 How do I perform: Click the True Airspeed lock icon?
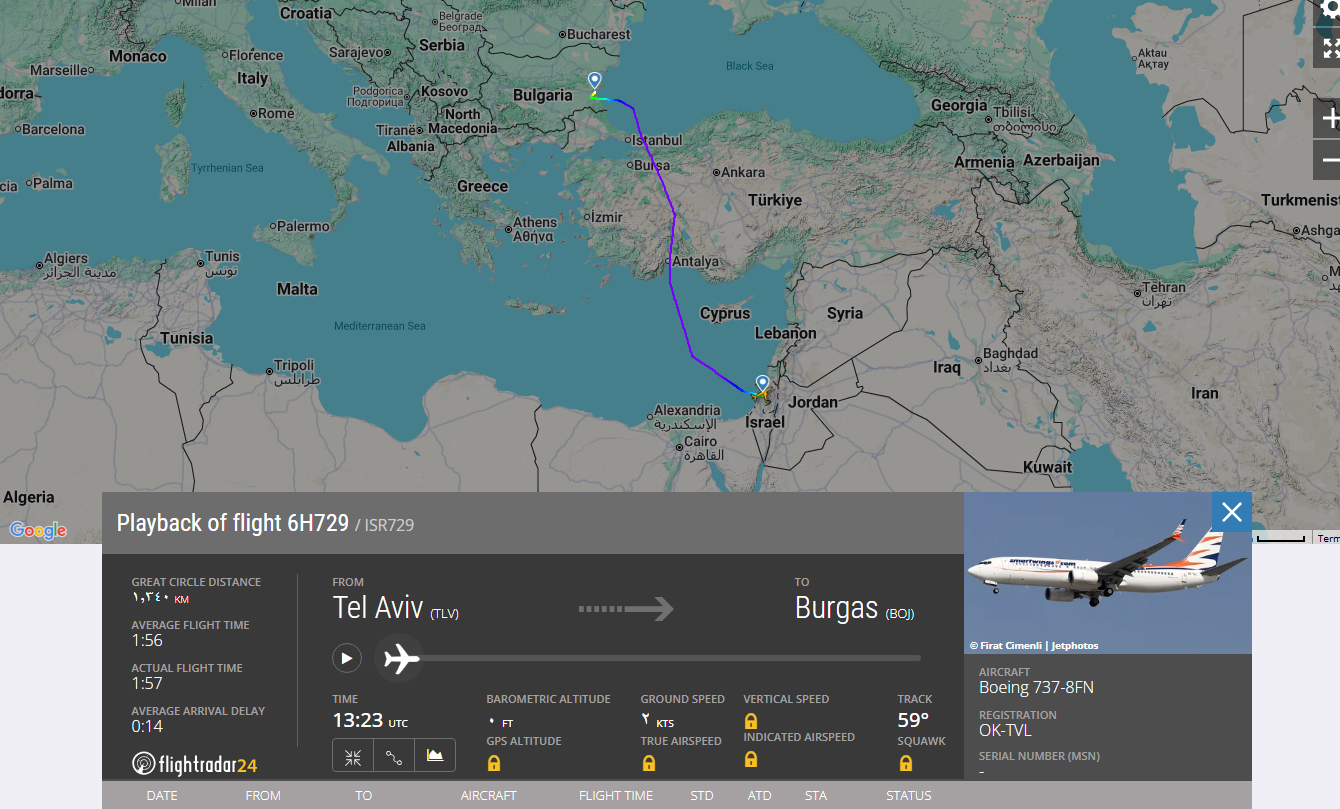click(649, 763)
